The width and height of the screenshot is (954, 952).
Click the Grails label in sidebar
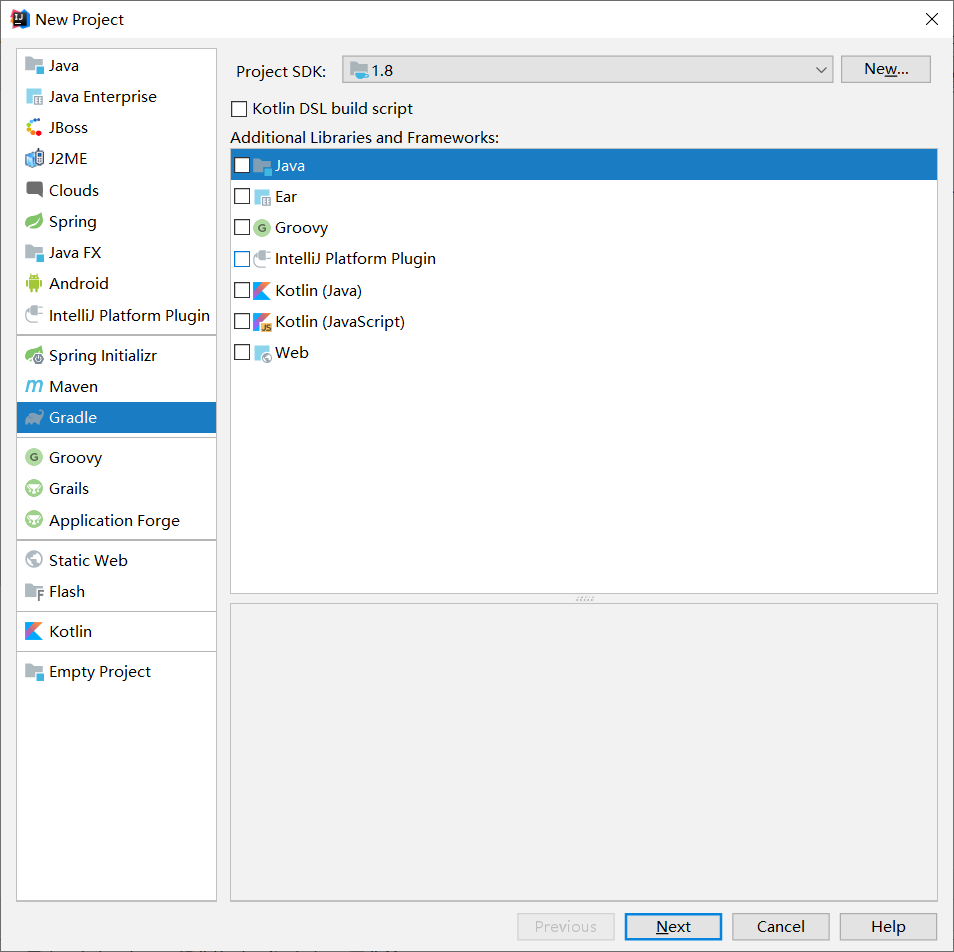(x=69, y=488)
